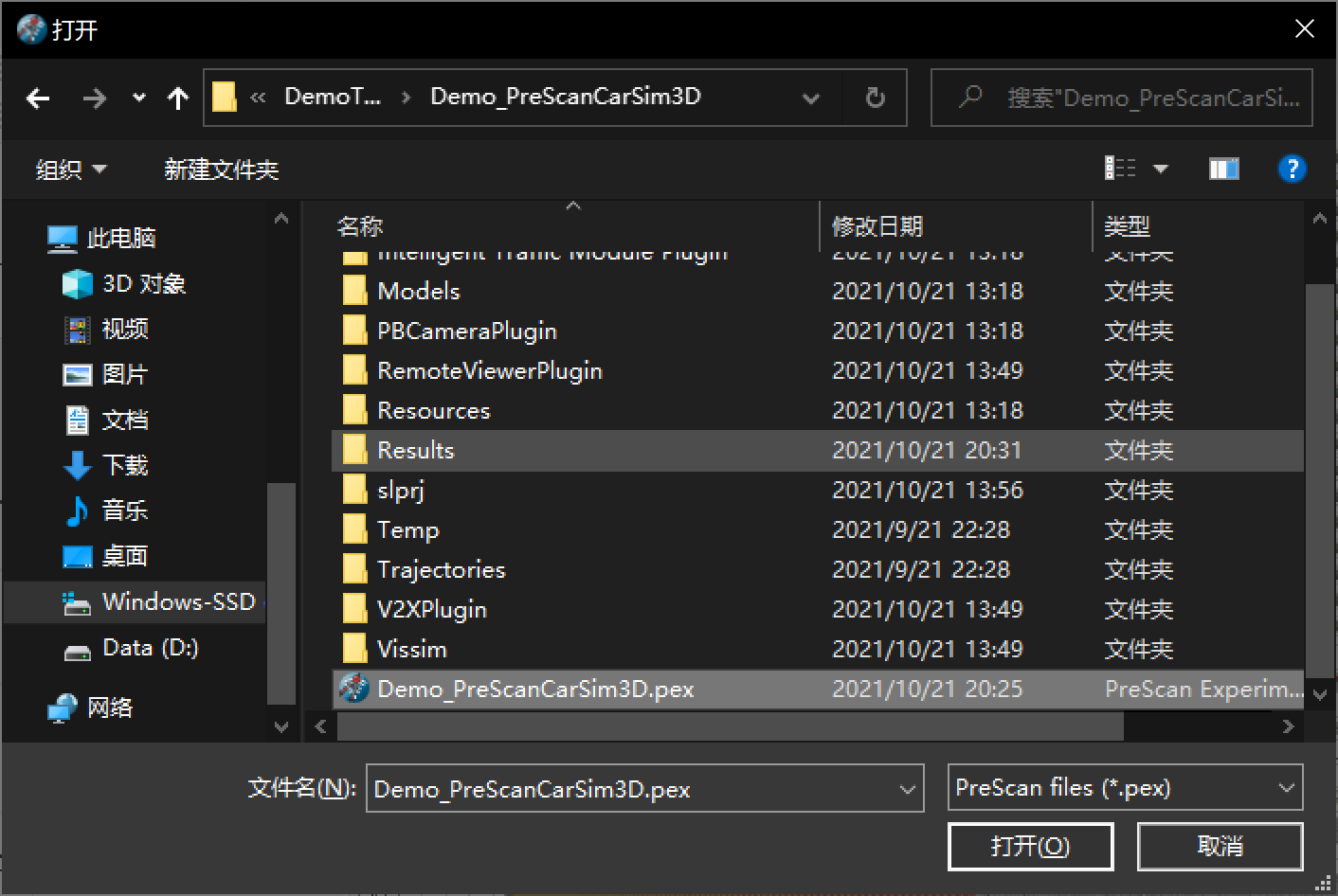Select the 此电脑 sidebar entry
The height and width of the screenshot is (896, 1338).
click(x=123, y=238)
